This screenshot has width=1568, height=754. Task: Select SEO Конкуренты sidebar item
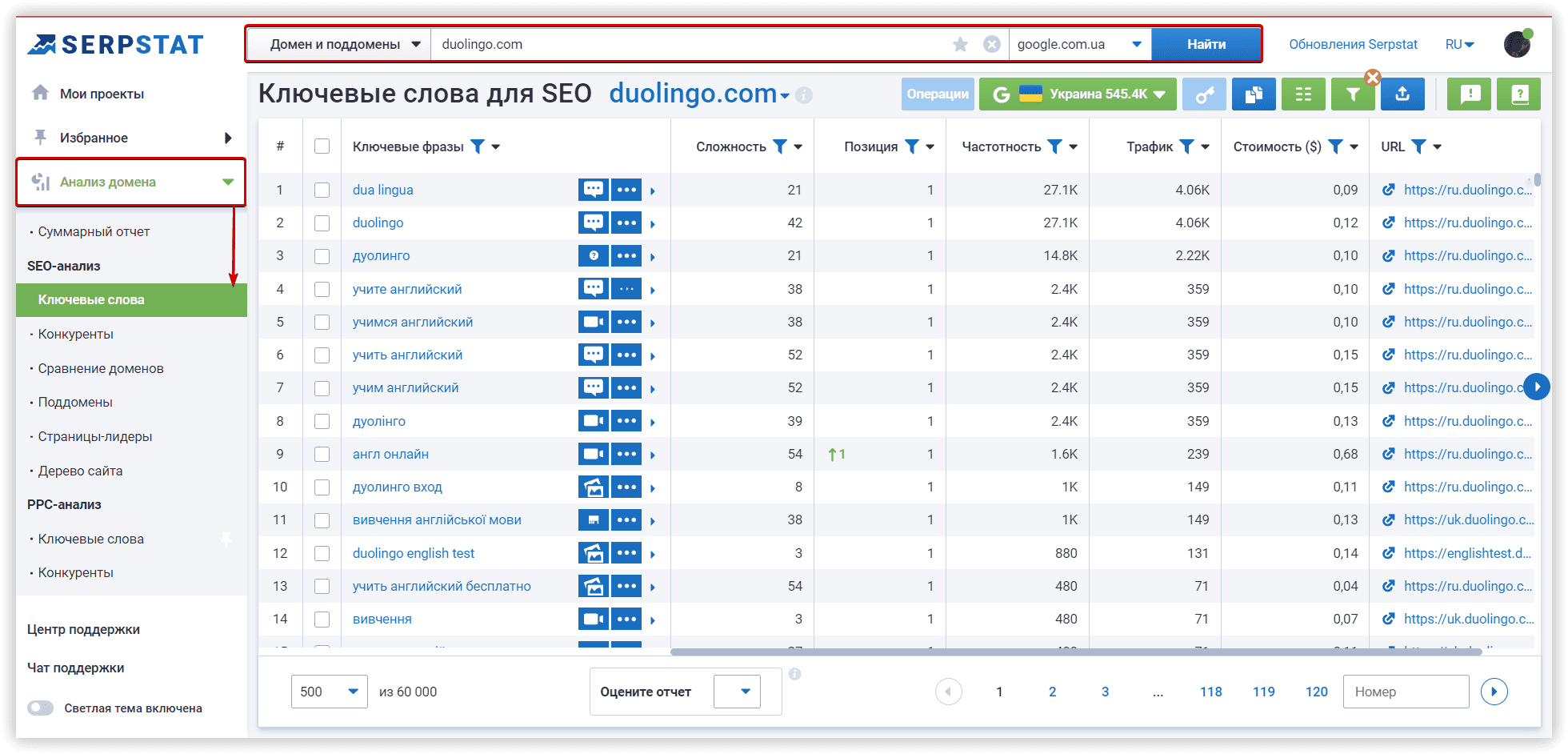[76, 334]
